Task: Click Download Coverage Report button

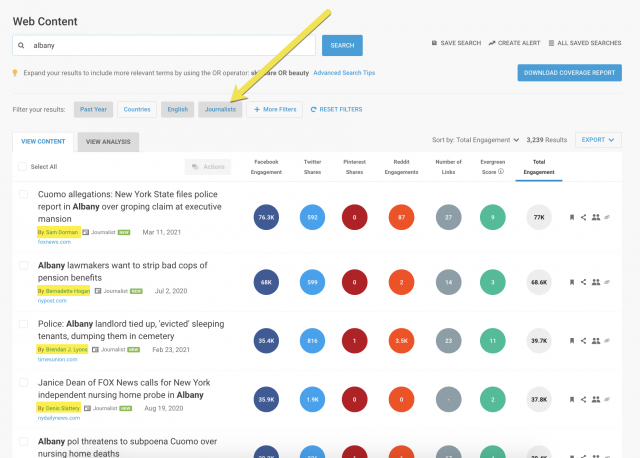Action: [569, 73]
